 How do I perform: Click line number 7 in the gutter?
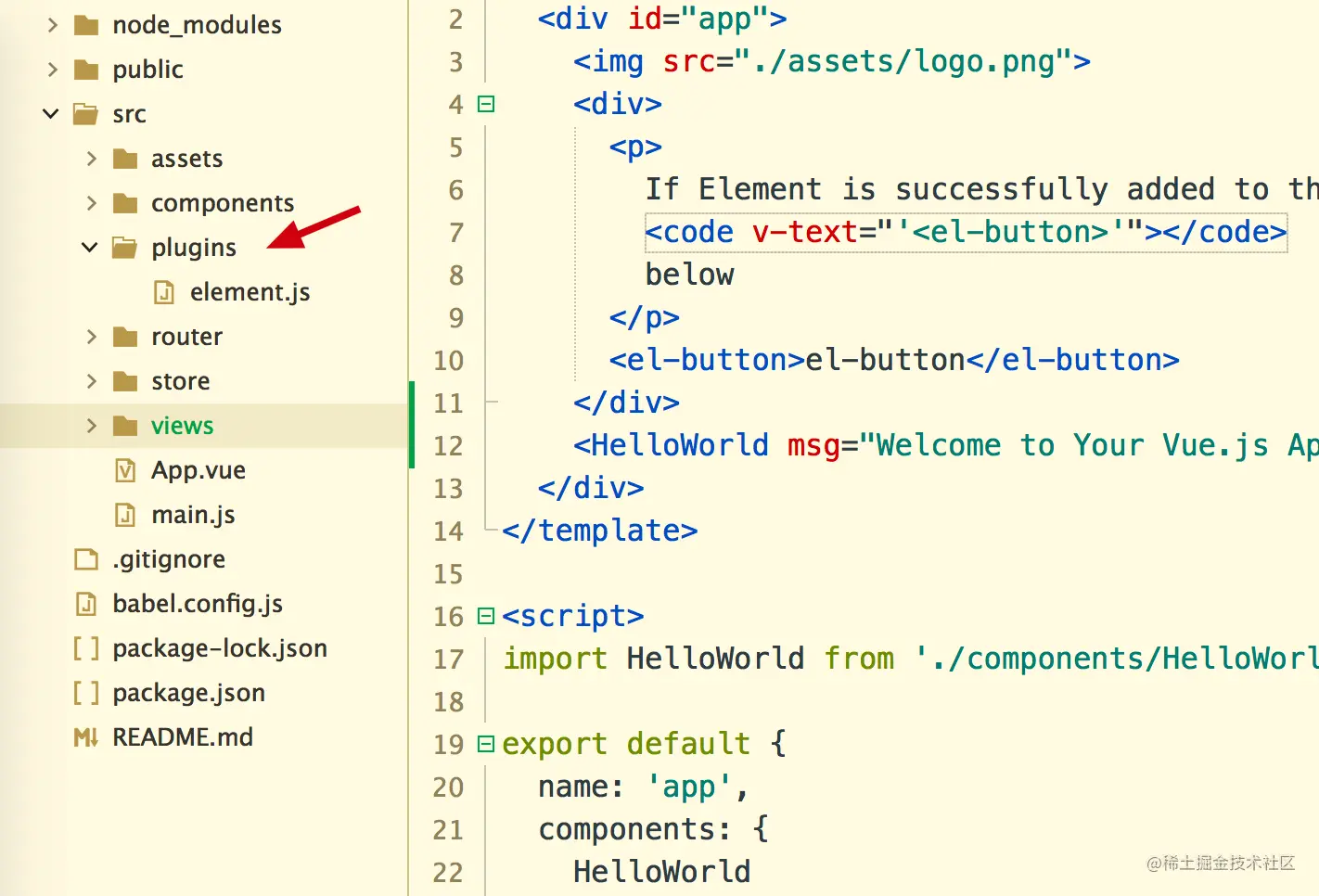click(x=455, y=233)
